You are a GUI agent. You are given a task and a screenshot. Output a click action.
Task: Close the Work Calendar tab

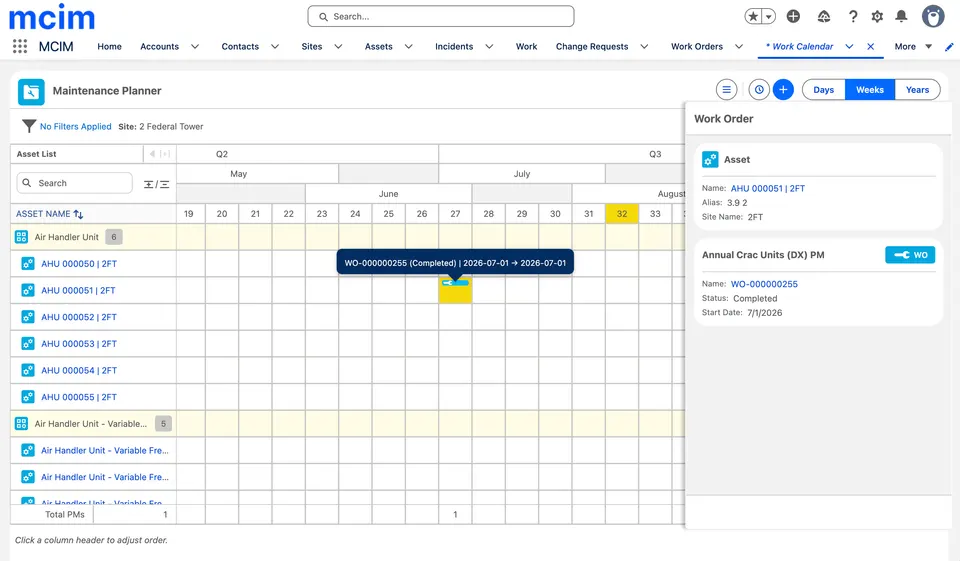point(871,47)
